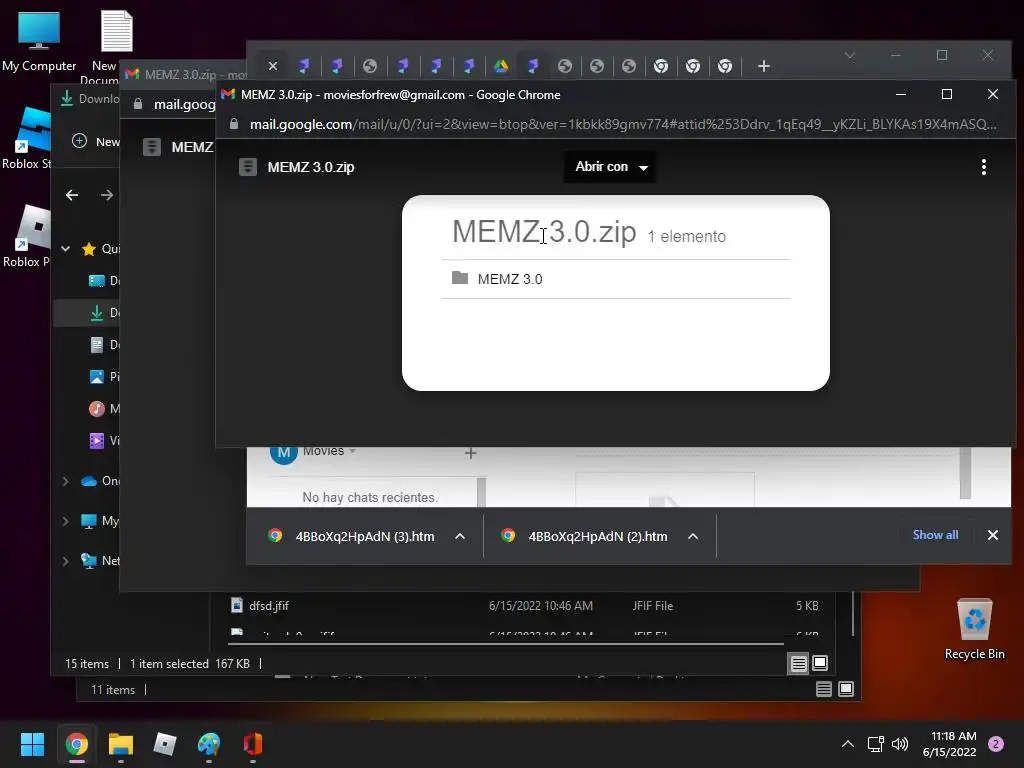Open the notification badge showing 2
Screen dimensions: 1024x768
point(996,744)
